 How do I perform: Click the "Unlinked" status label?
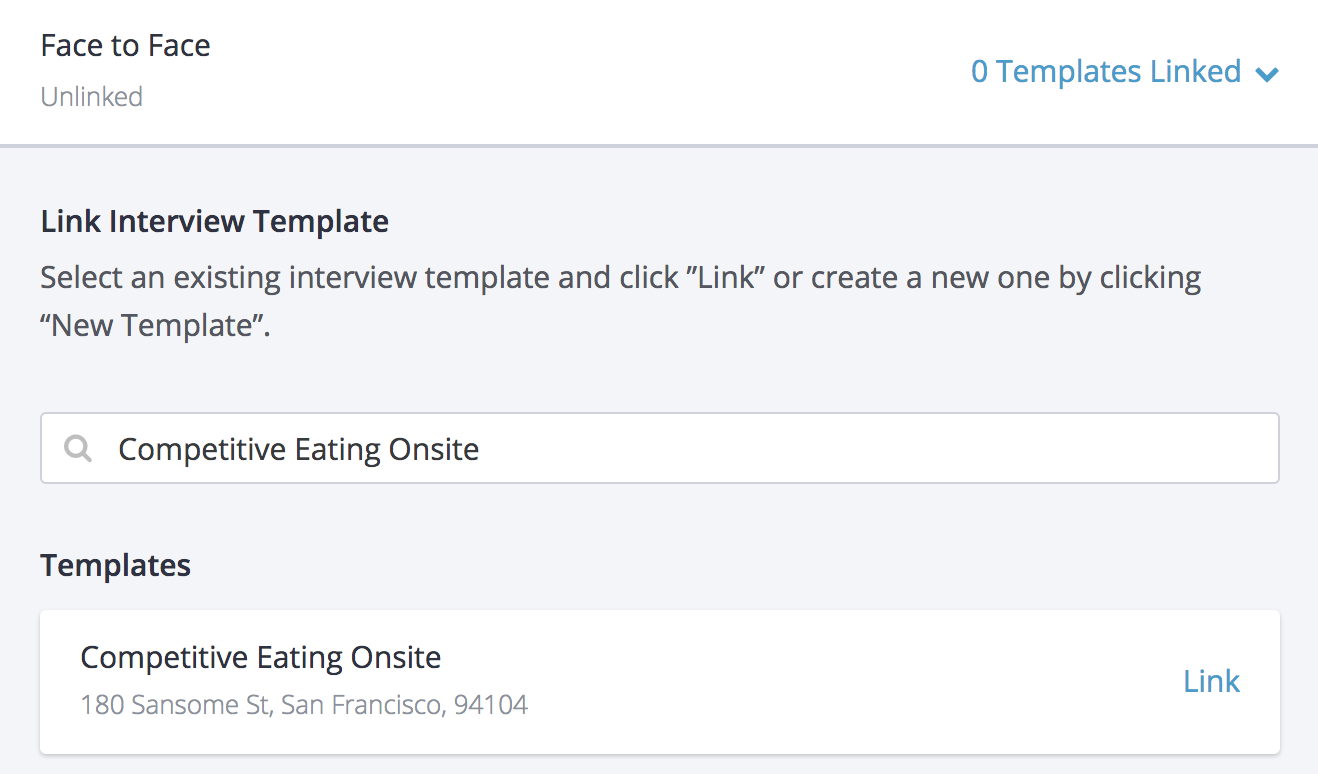point(91,97)
